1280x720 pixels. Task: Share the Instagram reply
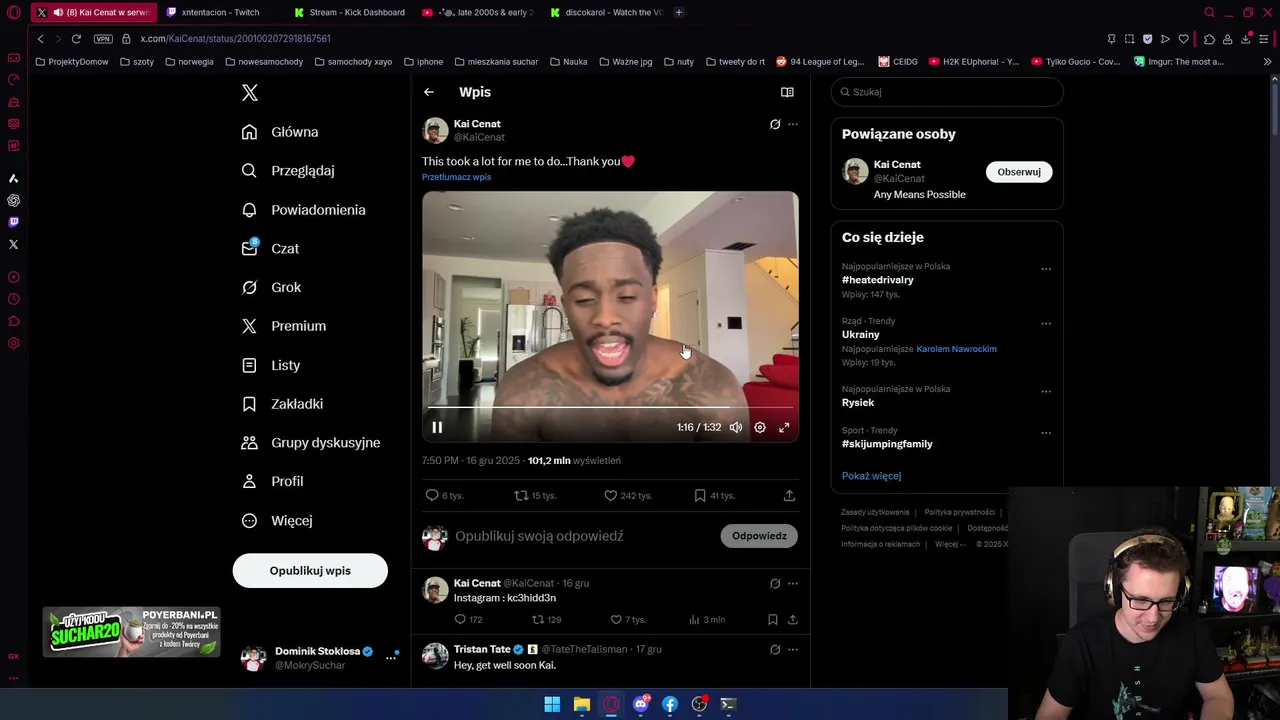point(793,619)
